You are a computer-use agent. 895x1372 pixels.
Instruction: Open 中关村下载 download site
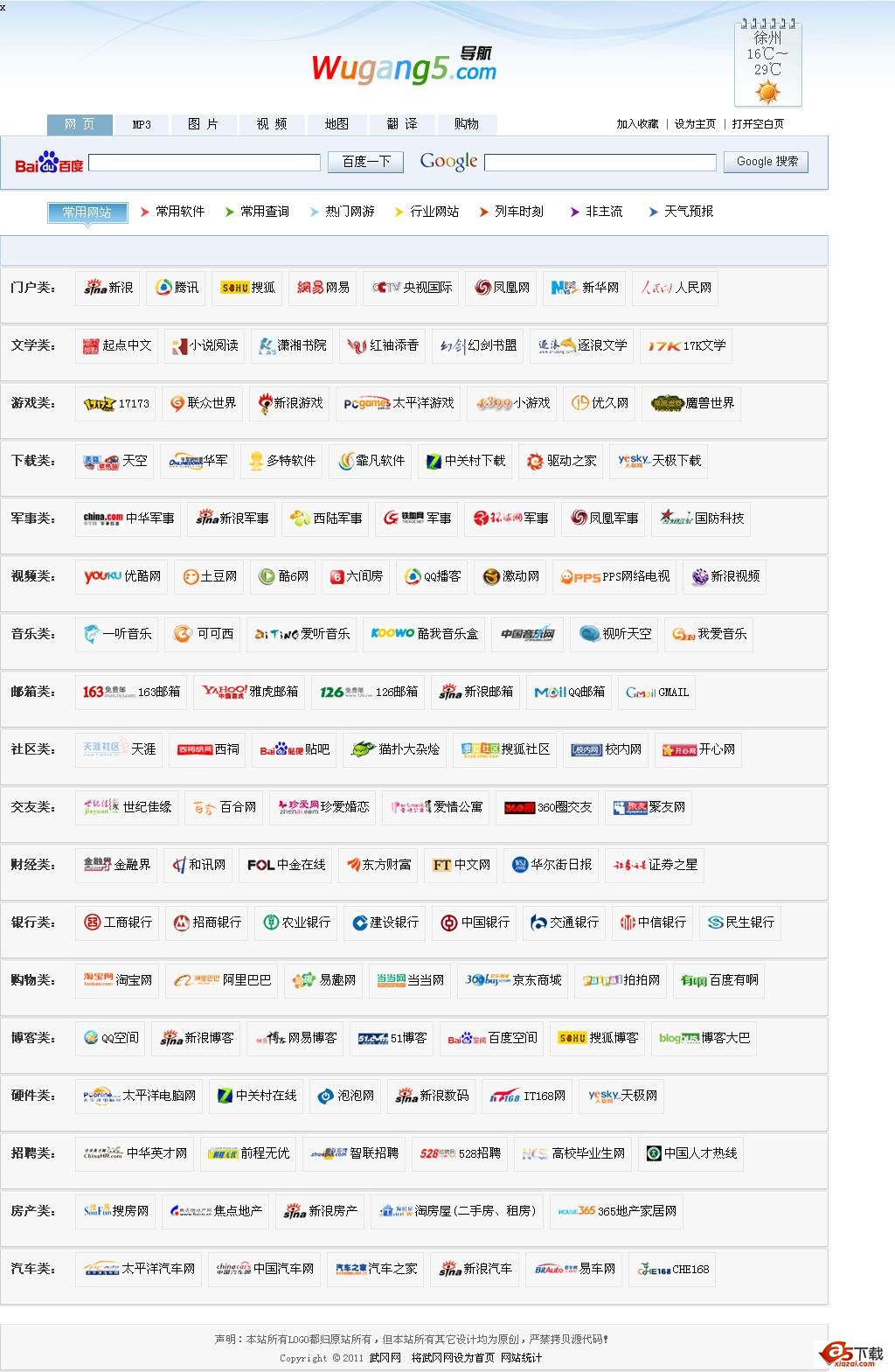(x=466, y=461)
